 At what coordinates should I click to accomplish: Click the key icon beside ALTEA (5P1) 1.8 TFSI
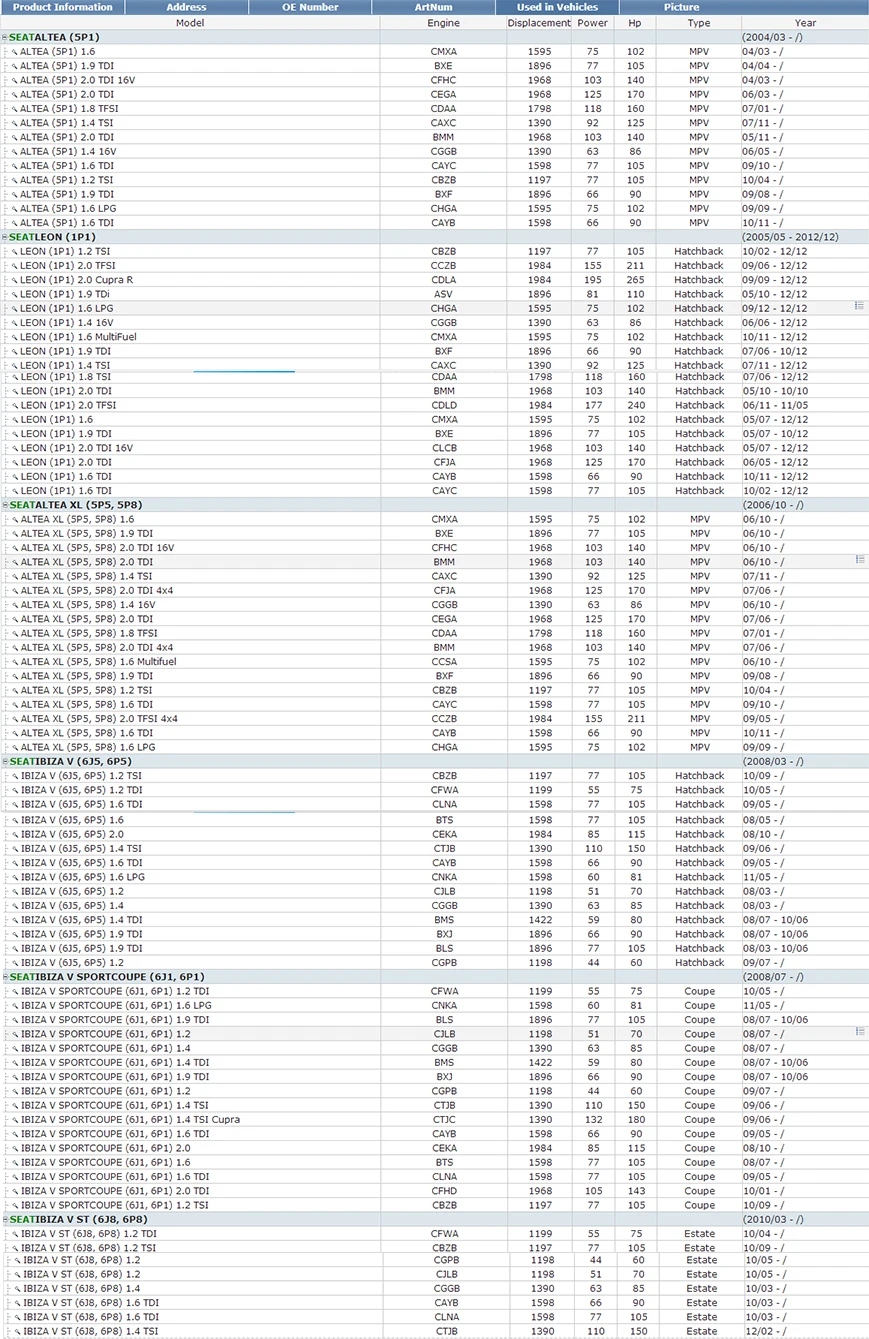15,108
